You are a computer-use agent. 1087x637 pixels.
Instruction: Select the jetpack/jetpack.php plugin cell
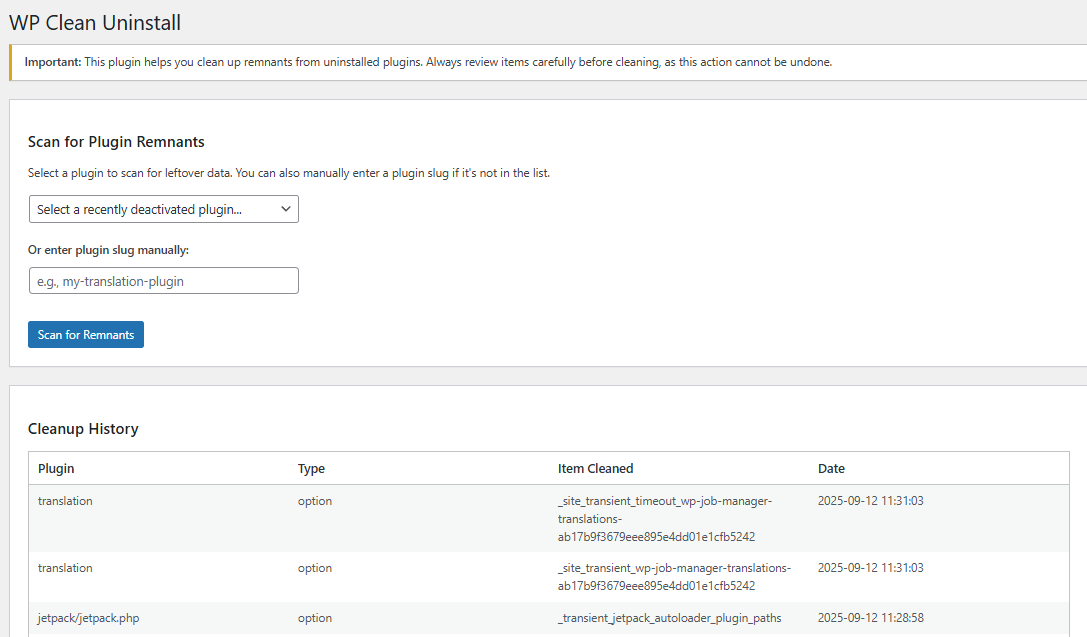click(x=88, y=618)
